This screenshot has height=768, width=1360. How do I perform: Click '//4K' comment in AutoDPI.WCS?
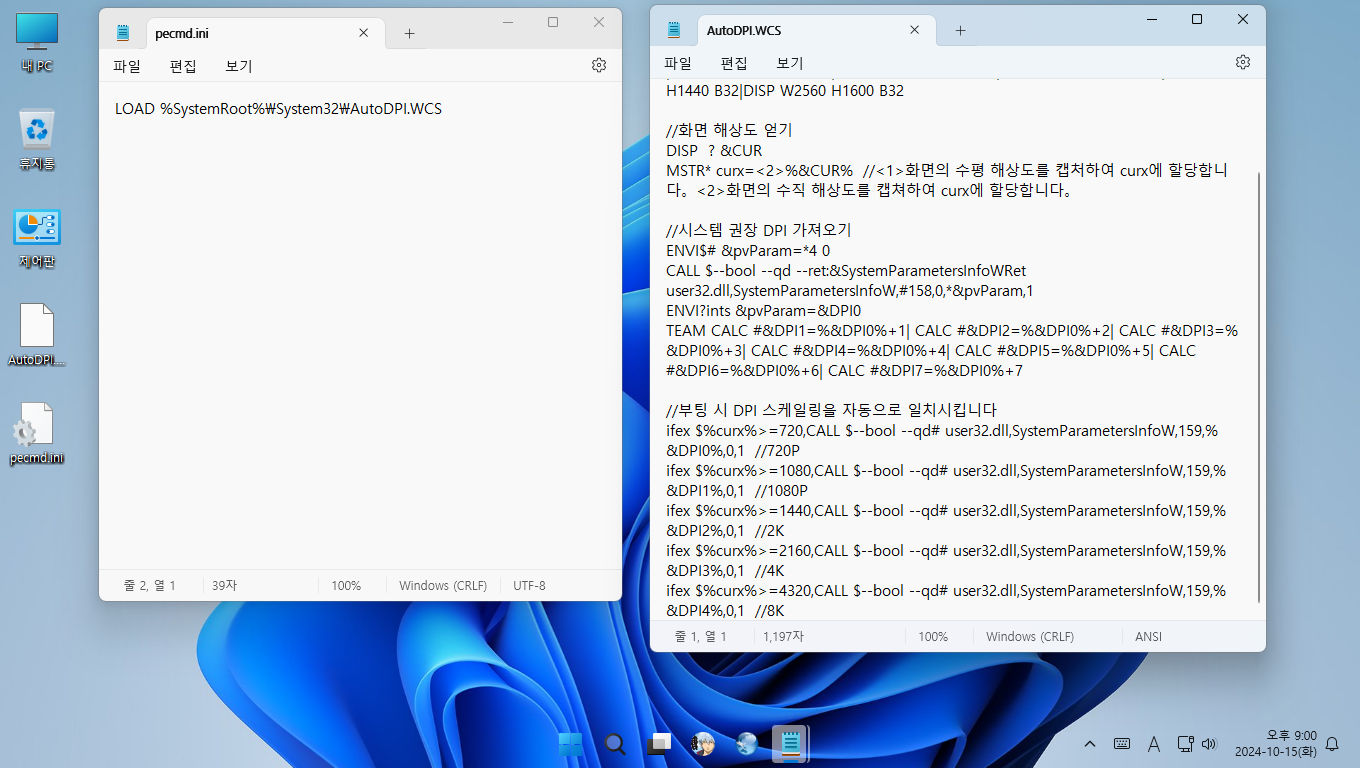coord(770,571)
